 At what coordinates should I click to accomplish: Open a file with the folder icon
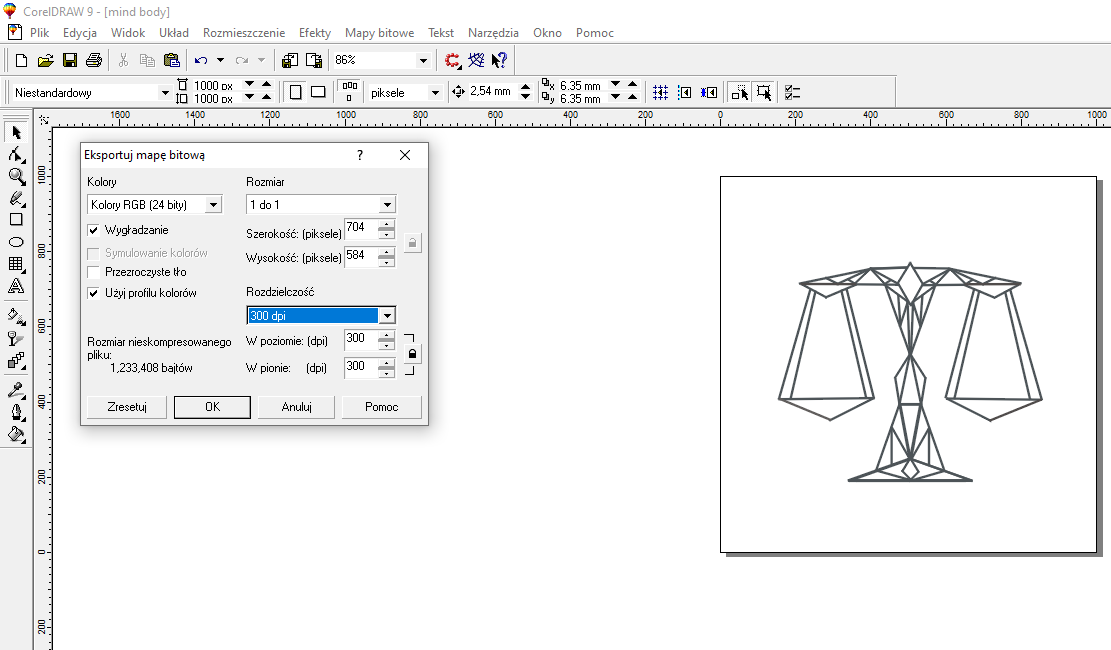[x=46, y=61]
